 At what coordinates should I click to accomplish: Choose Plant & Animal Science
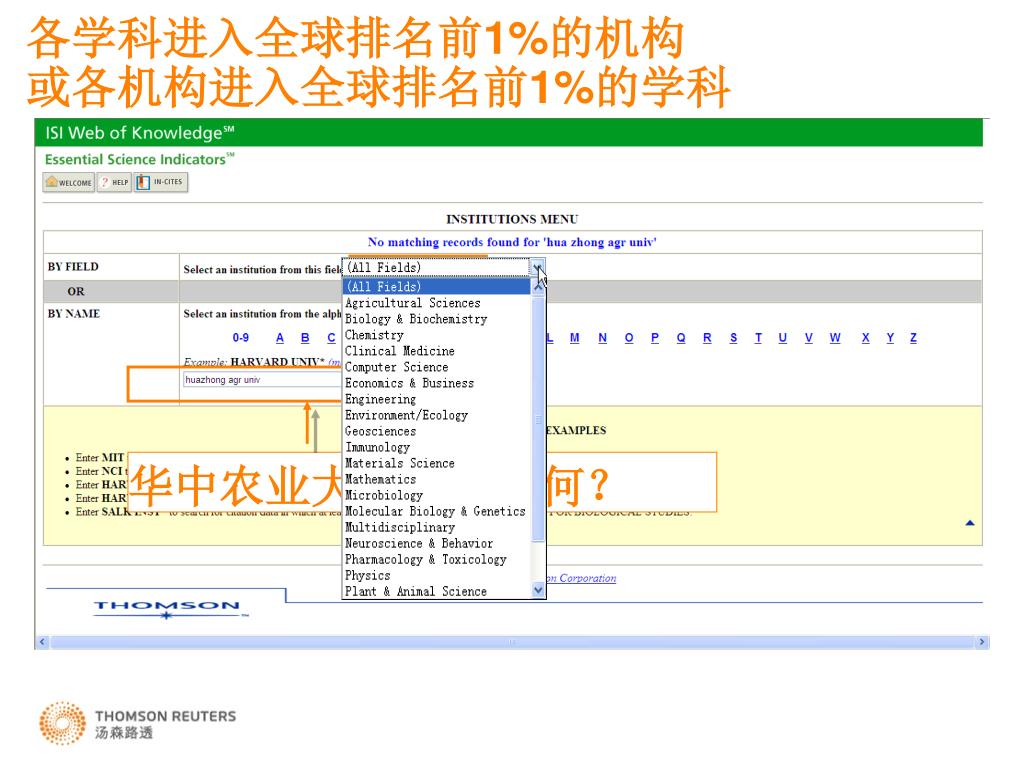pyautogui.click(x=416, y=591)
